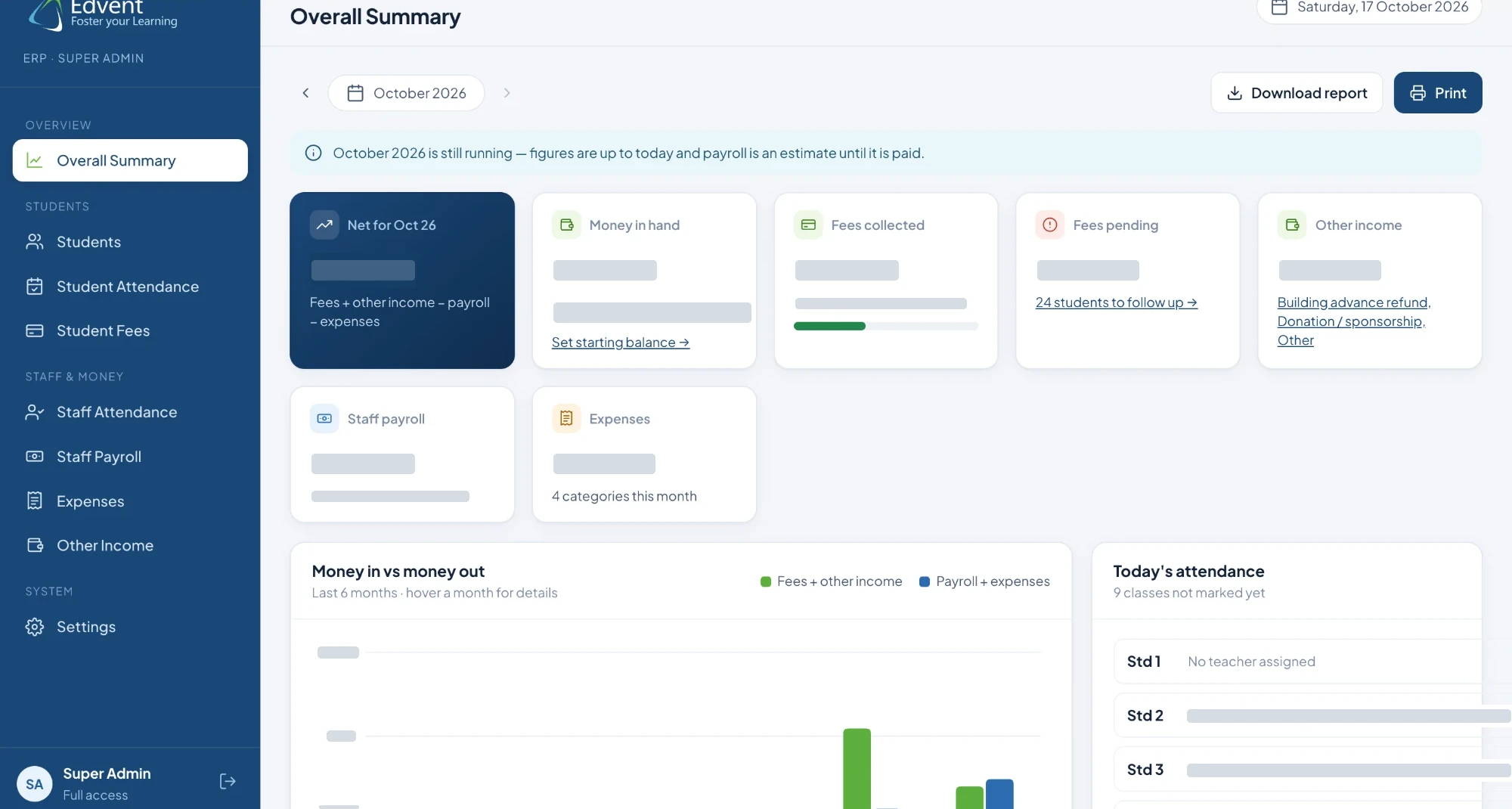Click the SA avatar circle
The height and width of the screenshot is (809, 1512).
point(35,784)
